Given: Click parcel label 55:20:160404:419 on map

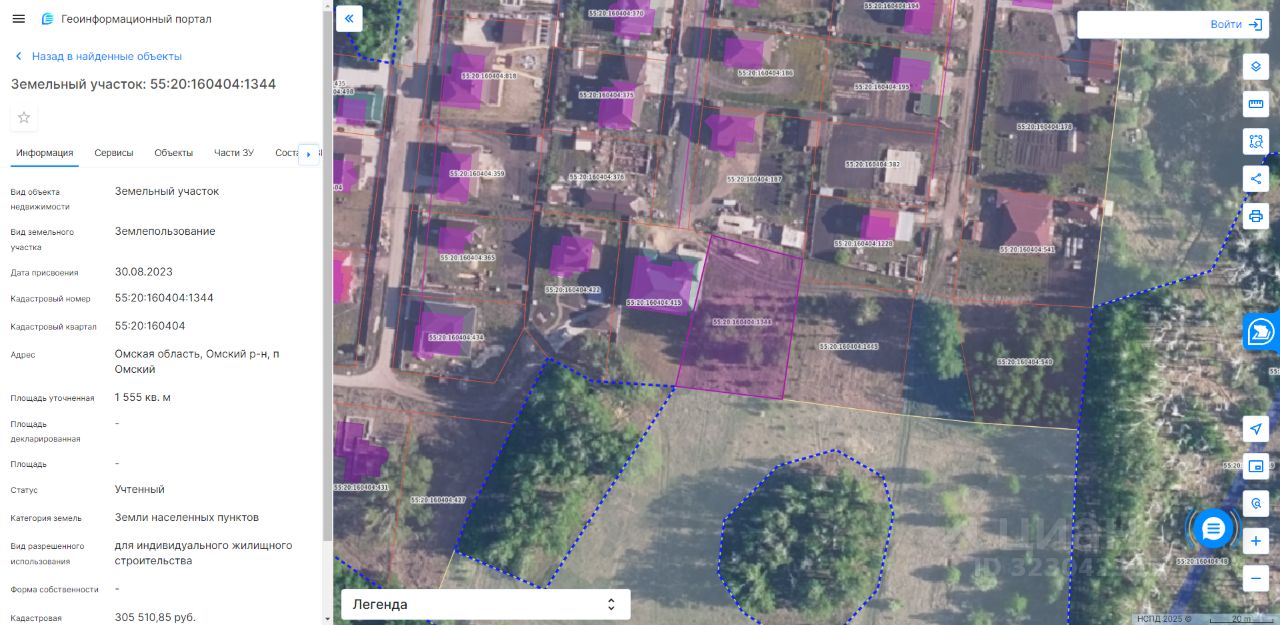Looking at the screenshot, I should 654,302.
